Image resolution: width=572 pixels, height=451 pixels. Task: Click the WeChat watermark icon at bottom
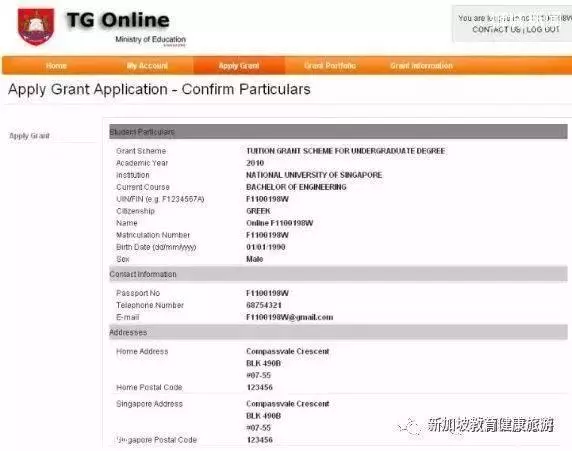[410, 426]
